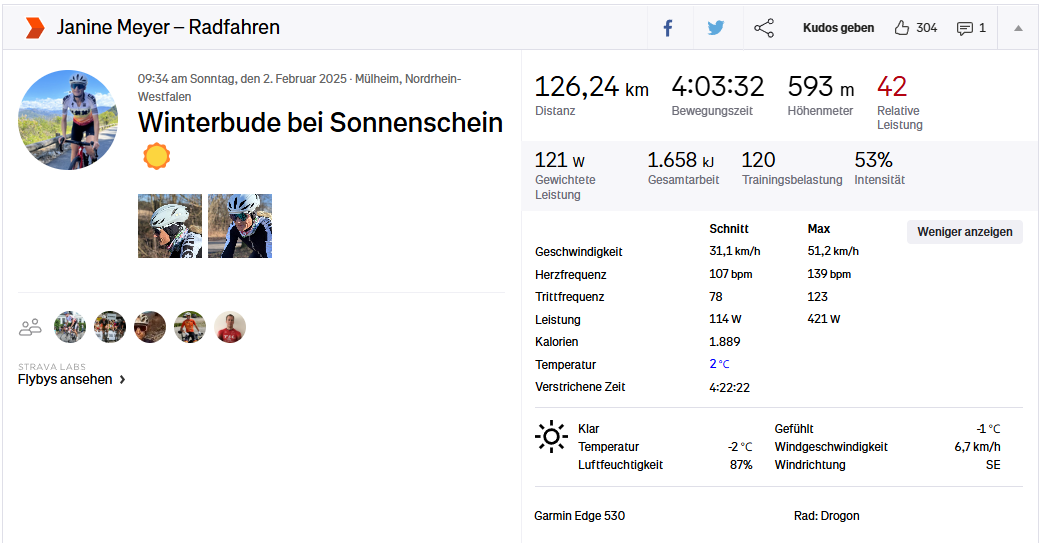
Task: Open the first activity photo thumbnail
Action: point(170,226)
